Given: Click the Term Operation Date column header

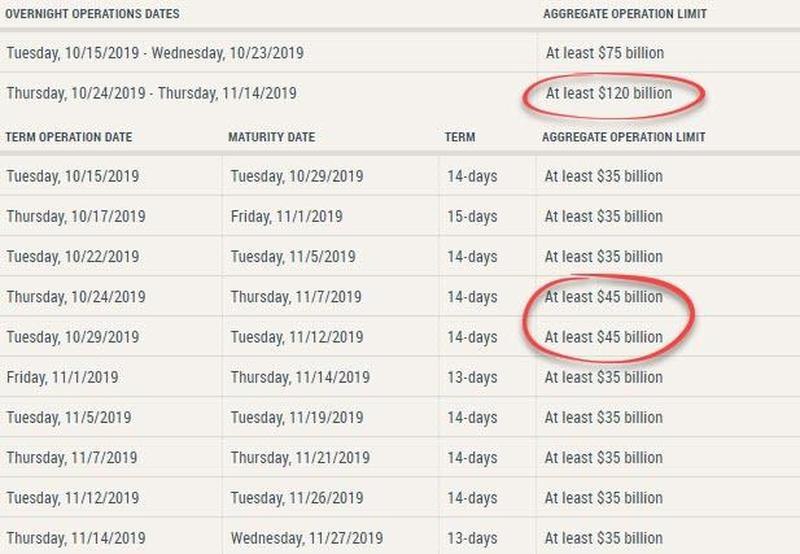Looking at the screenshot, I should pos(69,137).
